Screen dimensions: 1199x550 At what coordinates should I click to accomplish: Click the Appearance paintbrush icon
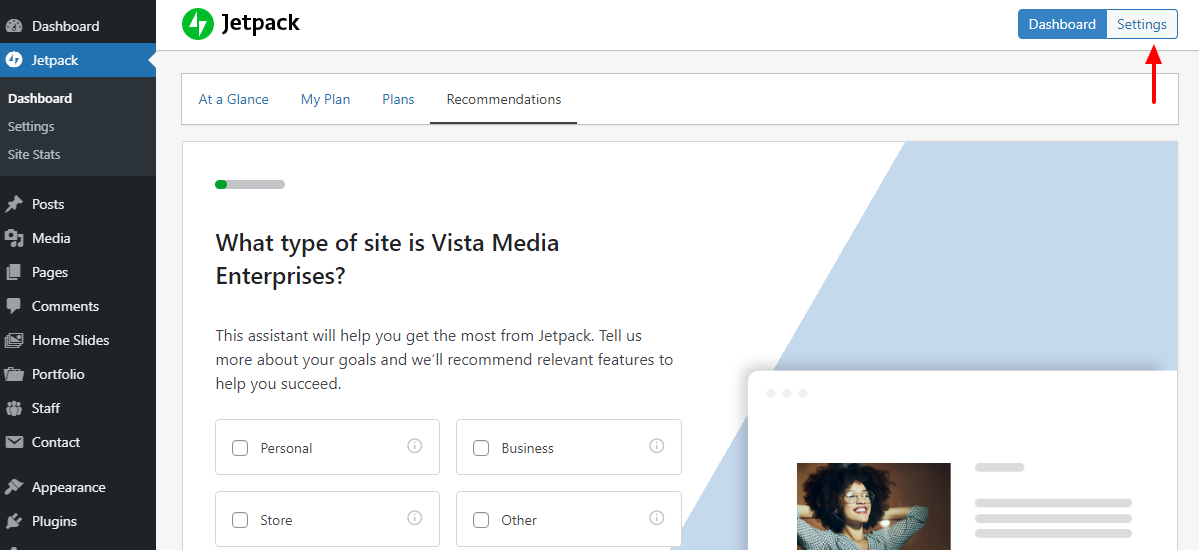click(x=14, y=487)
